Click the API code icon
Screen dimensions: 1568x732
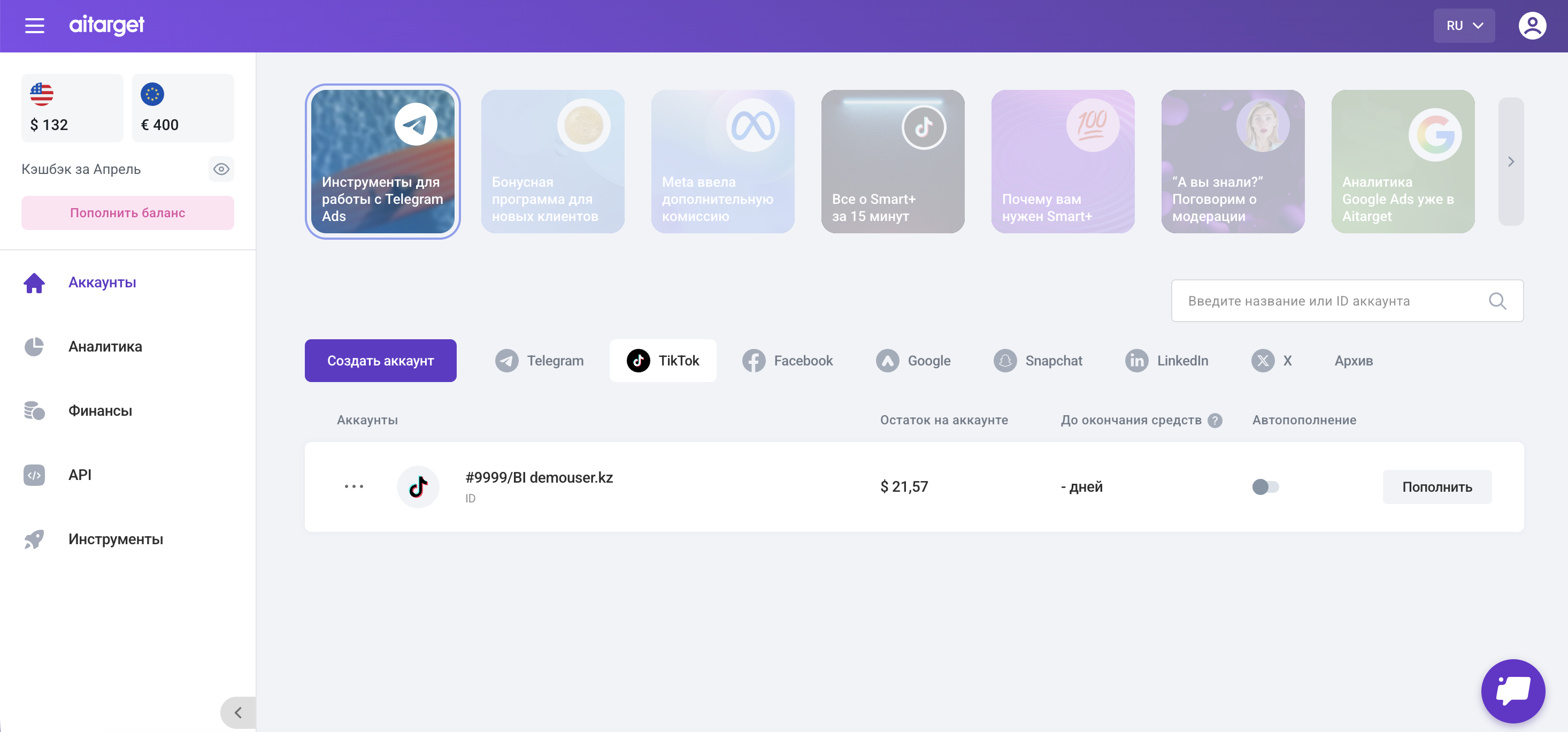[x=34, y=475]
